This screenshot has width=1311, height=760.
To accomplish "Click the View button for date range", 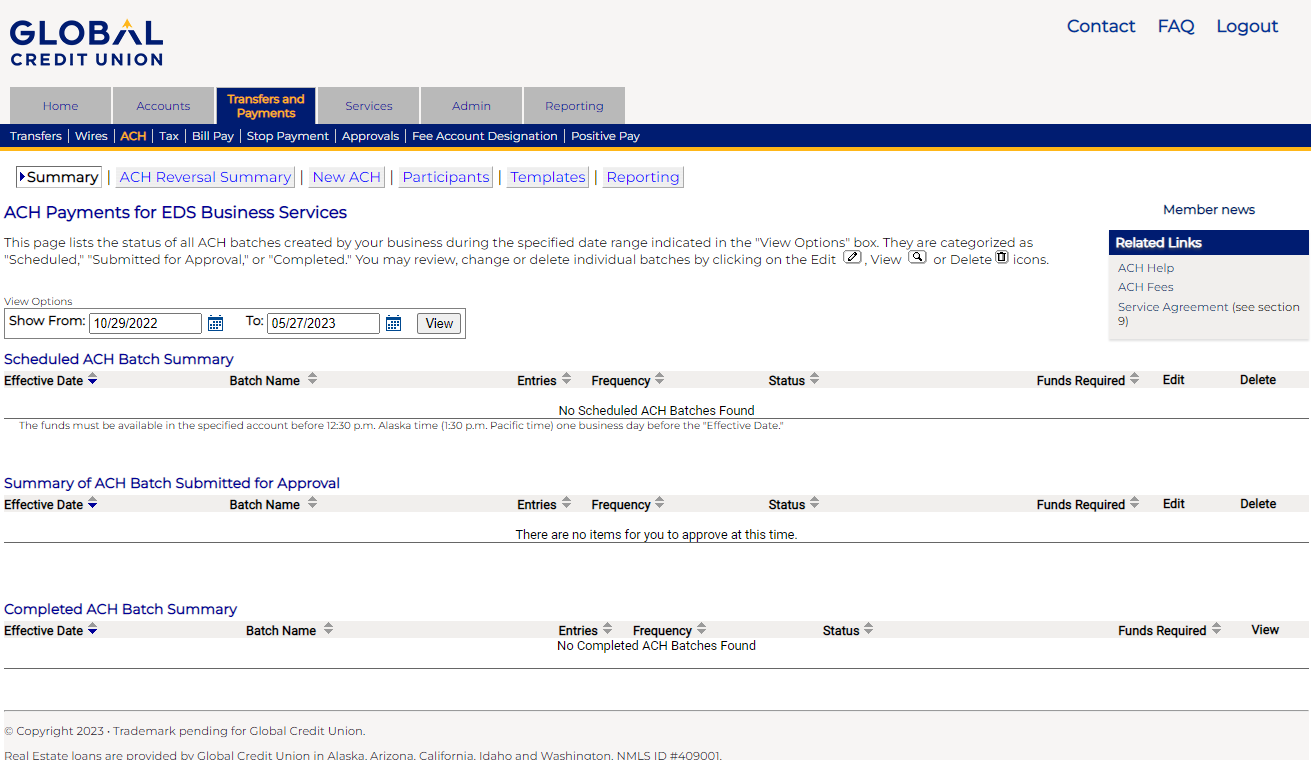I will click(x=439, y=323).
